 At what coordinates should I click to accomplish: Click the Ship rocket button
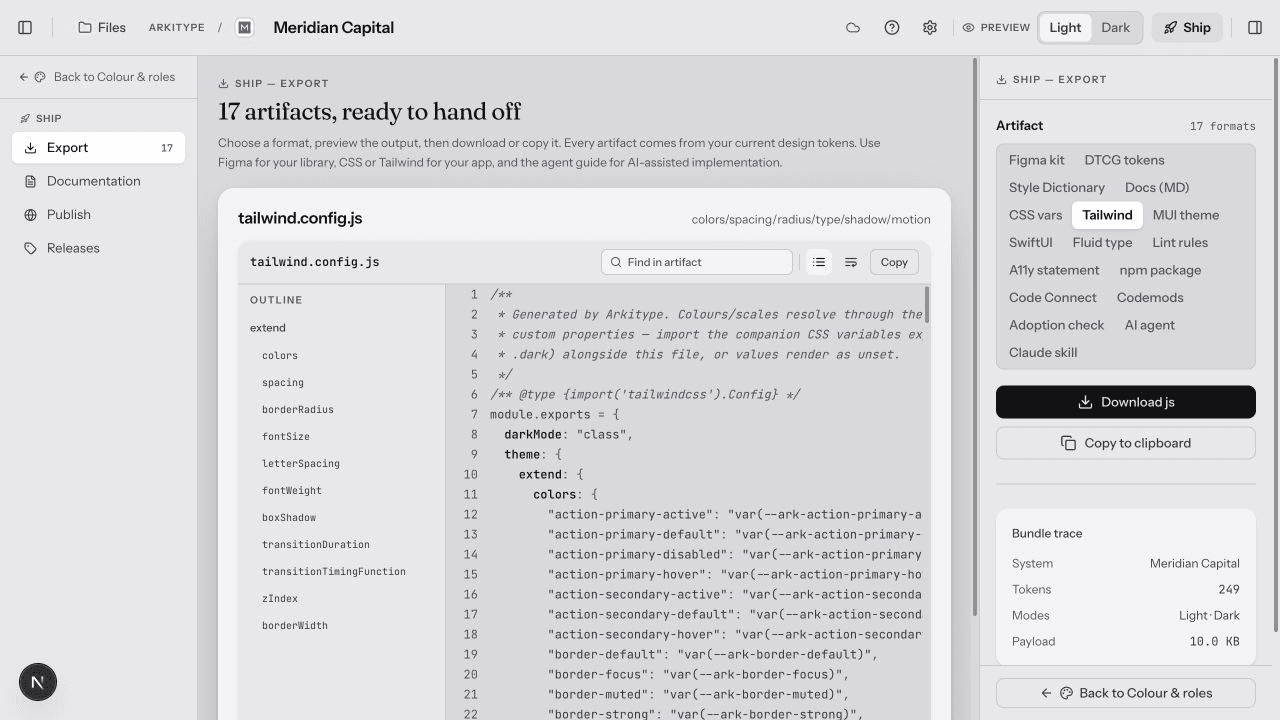click(x=1187, y=28)
